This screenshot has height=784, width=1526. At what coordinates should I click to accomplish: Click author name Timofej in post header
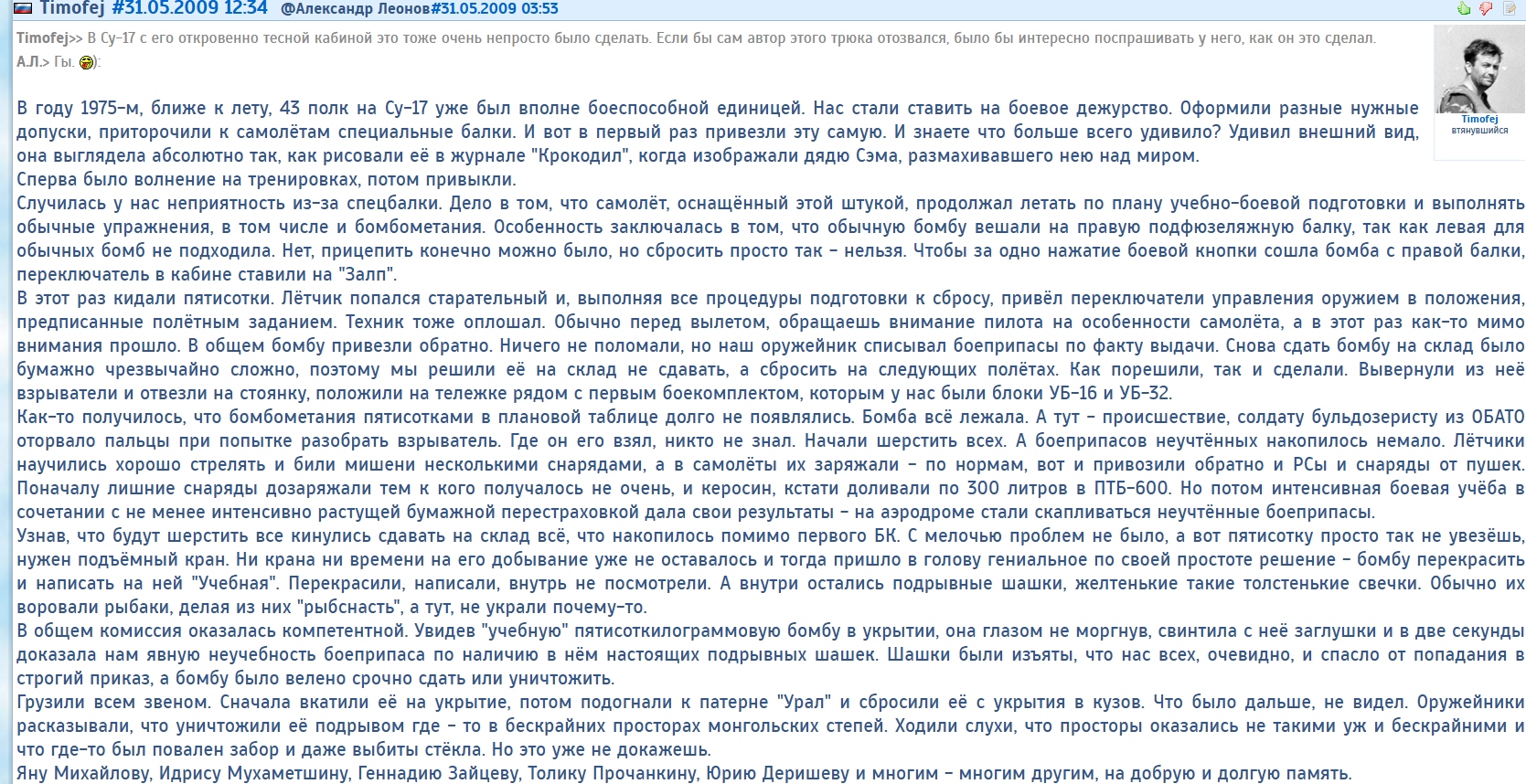(x=73, y=8)
